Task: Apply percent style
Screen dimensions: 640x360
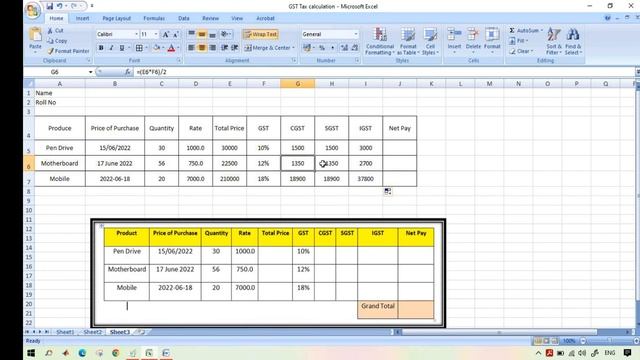Action: pyautogui.click(x=322, y=48)
